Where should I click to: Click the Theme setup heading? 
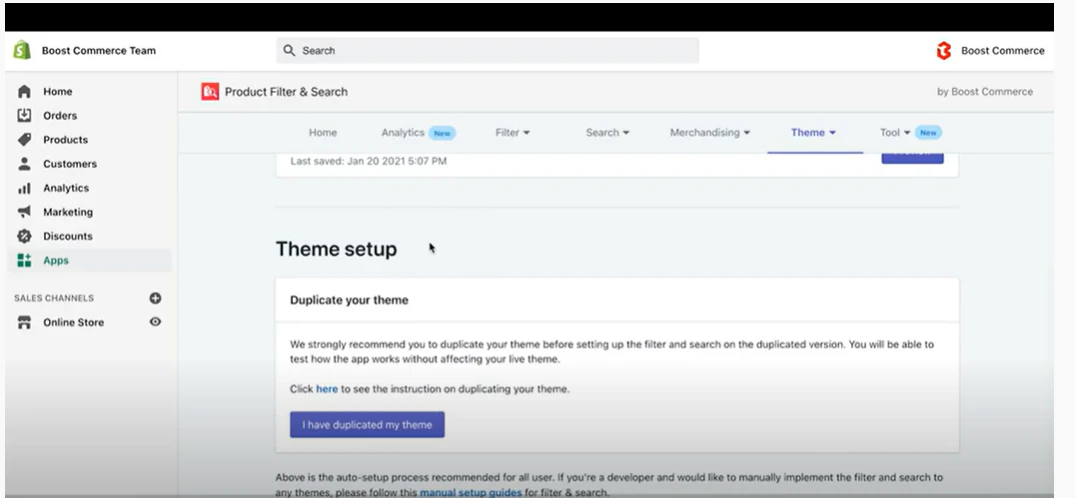pyautogui.click(x=336, y=249)
